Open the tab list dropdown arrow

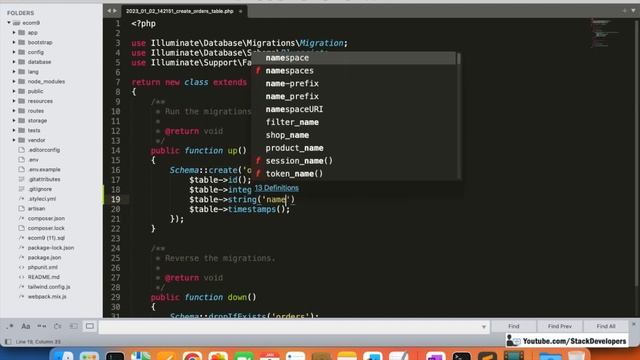pyautogui.click(x=633, y=11)
